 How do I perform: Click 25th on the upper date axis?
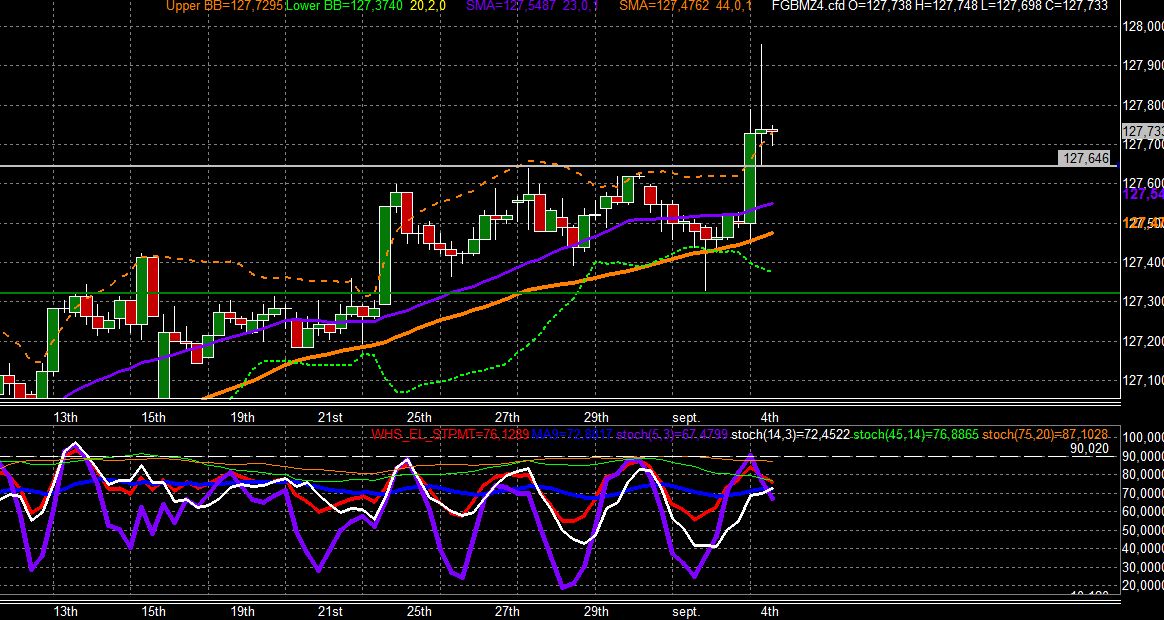pyautogui.click(x=419, y=416)
